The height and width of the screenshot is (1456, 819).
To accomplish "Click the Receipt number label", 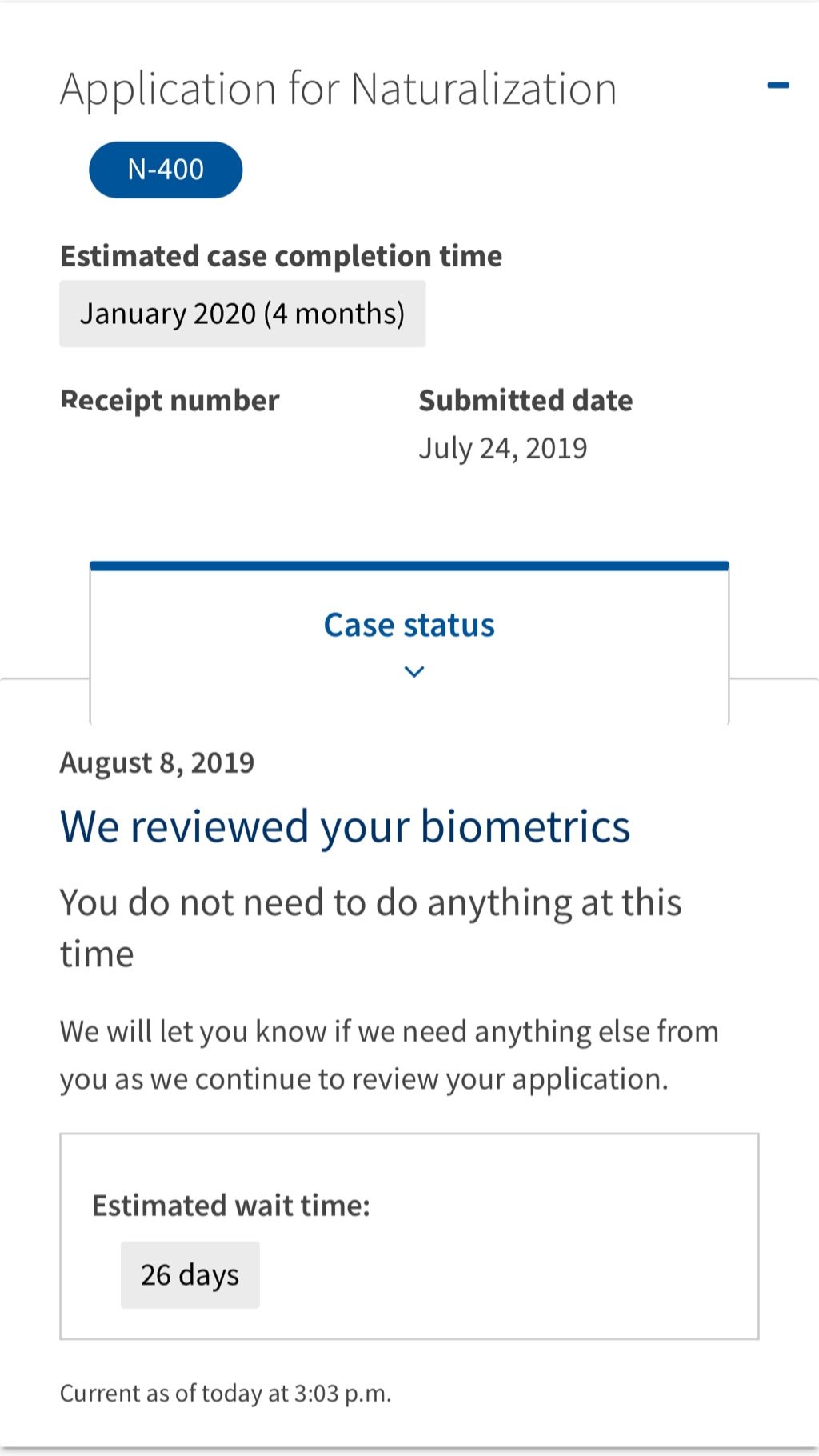I will click(170, 400).
